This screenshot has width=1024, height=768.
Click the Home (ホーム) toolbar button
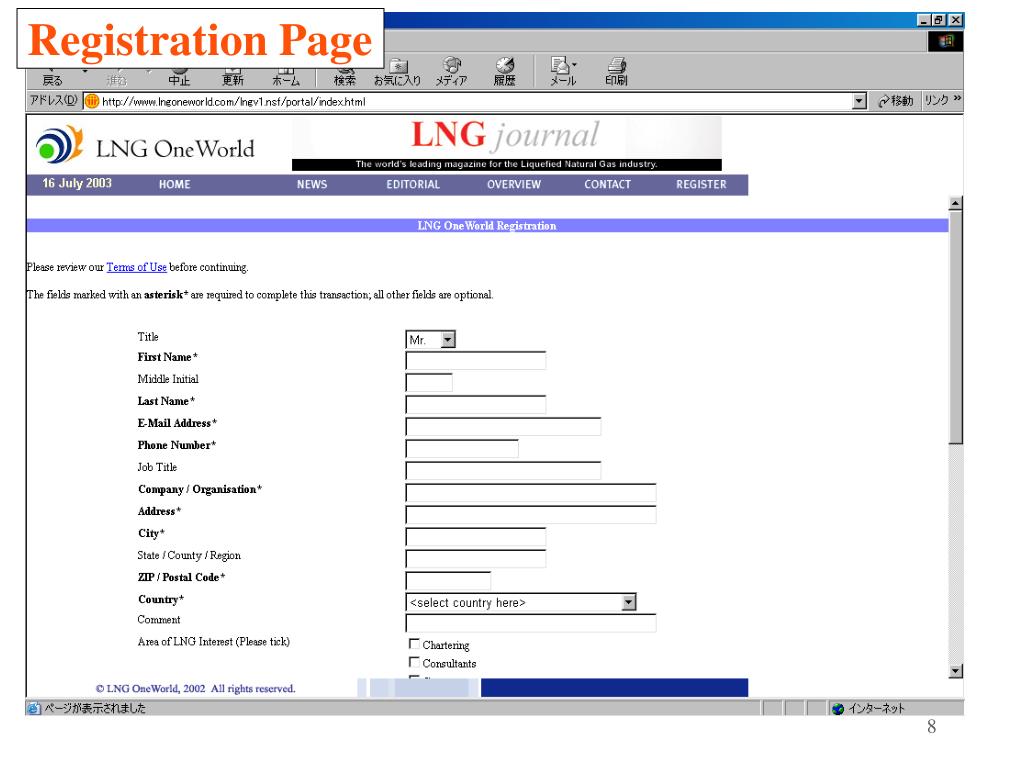pos(285,79)
